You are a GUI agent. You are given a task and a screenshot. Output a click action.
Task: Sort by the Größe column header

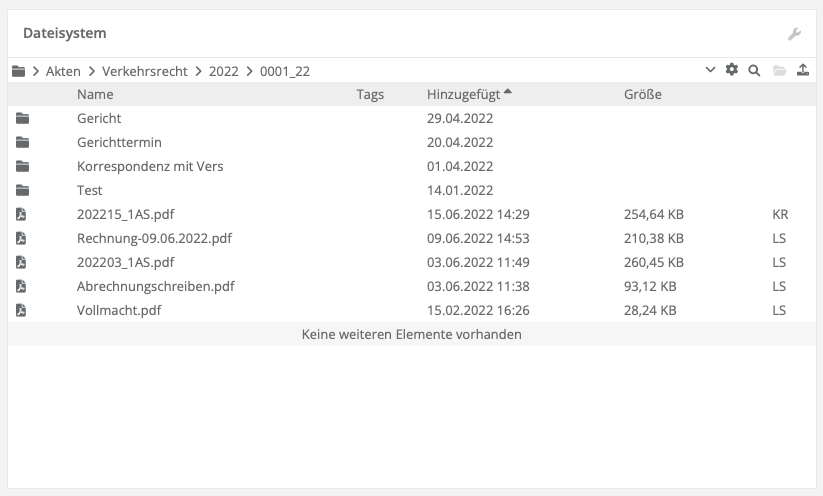642,94
